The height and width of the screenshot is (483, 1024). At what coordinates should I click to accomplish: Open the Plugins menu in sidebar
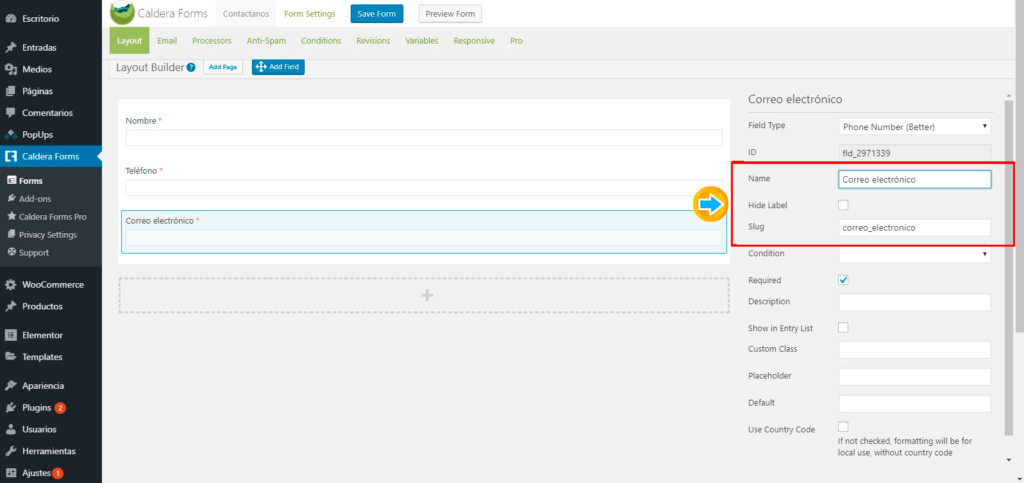pyautogui.click(x=37, y=407)
